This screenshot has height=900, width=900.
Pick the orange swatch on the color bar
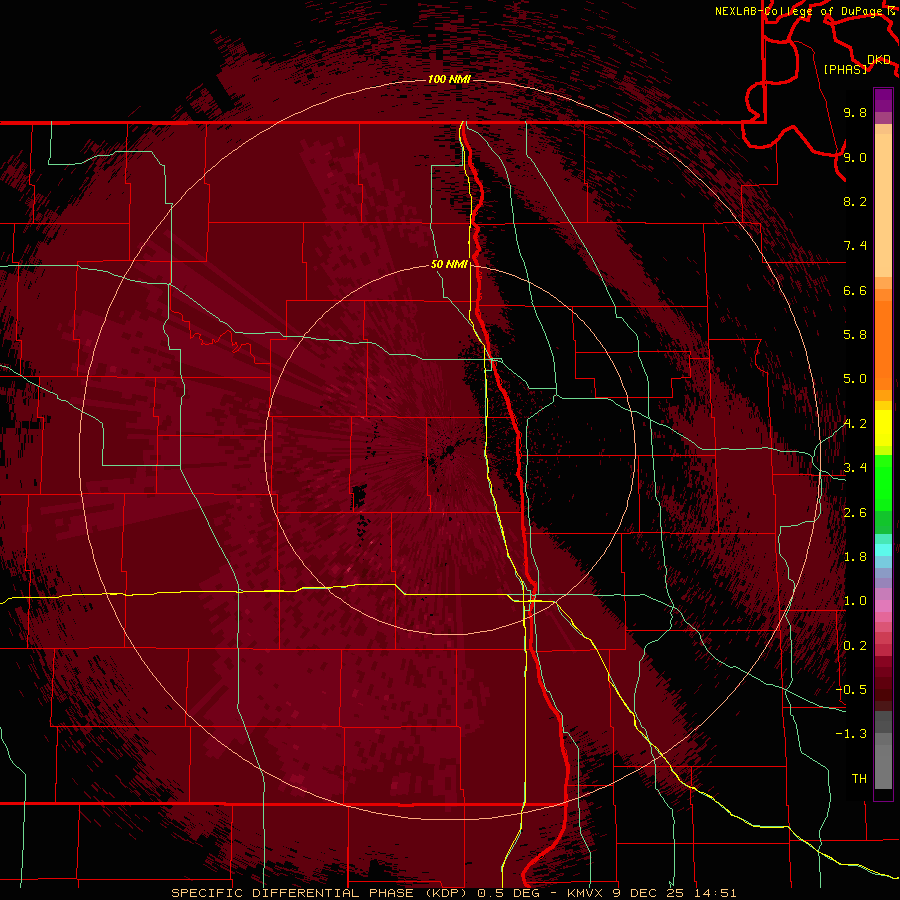click(x=883, y=344)
